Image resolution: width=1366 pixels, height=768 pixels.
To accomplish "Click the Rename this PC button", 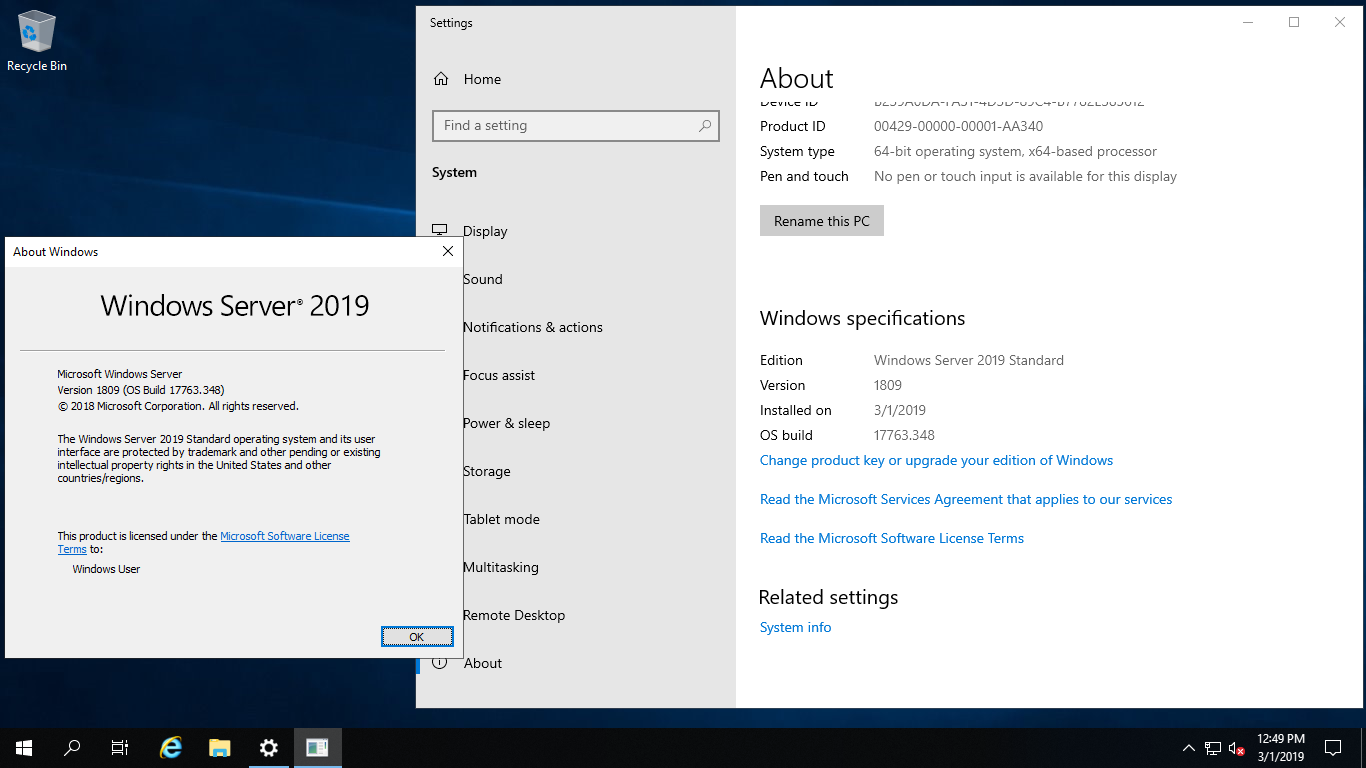I will point(822,221).
